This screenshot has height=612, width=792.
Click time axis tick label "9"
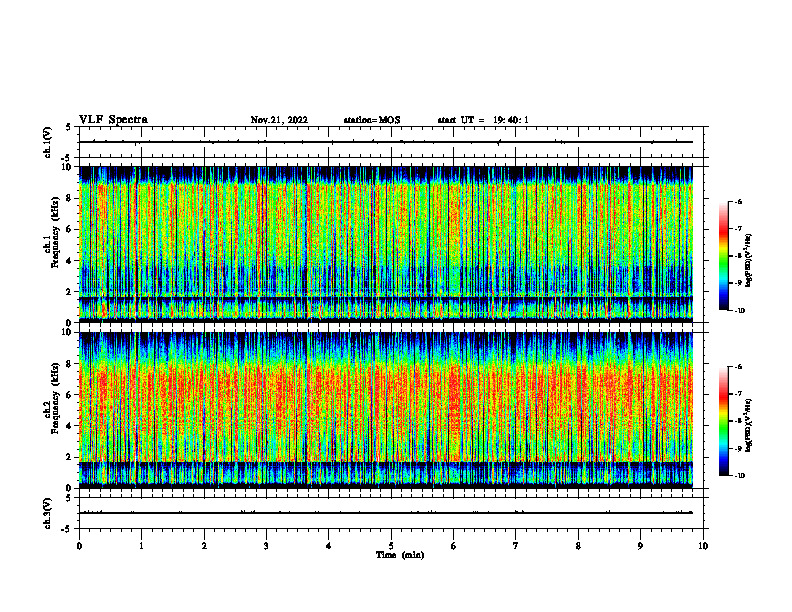pos(640,546)
